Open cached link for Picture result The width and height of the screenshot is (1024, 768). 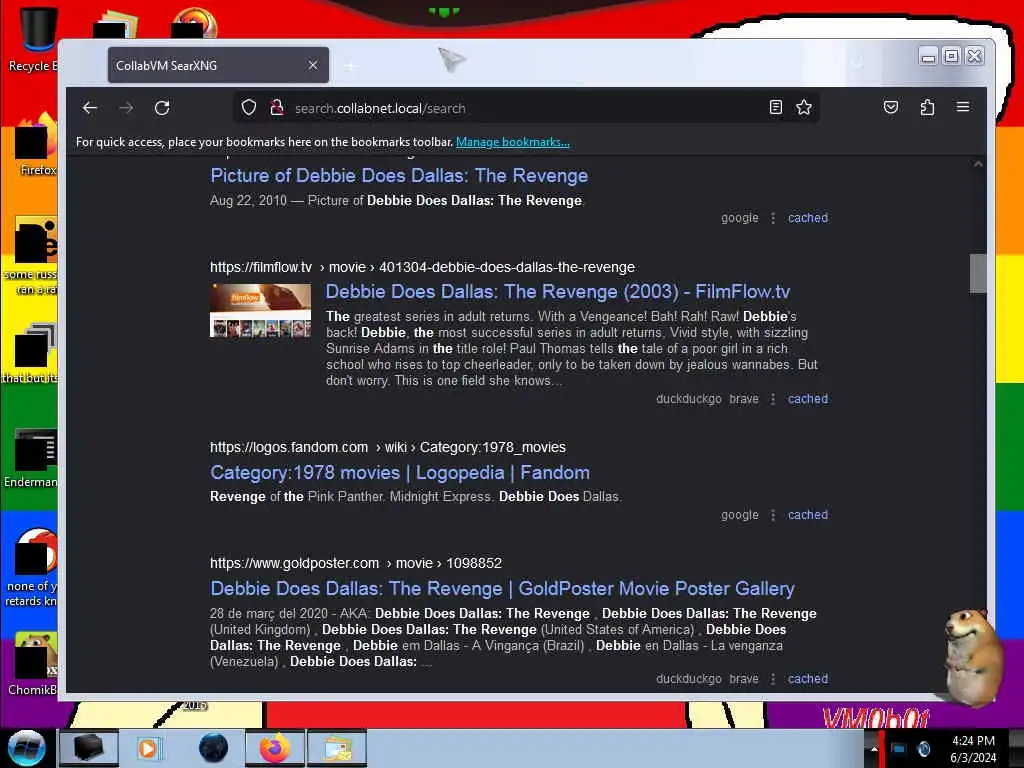(808, 218)
